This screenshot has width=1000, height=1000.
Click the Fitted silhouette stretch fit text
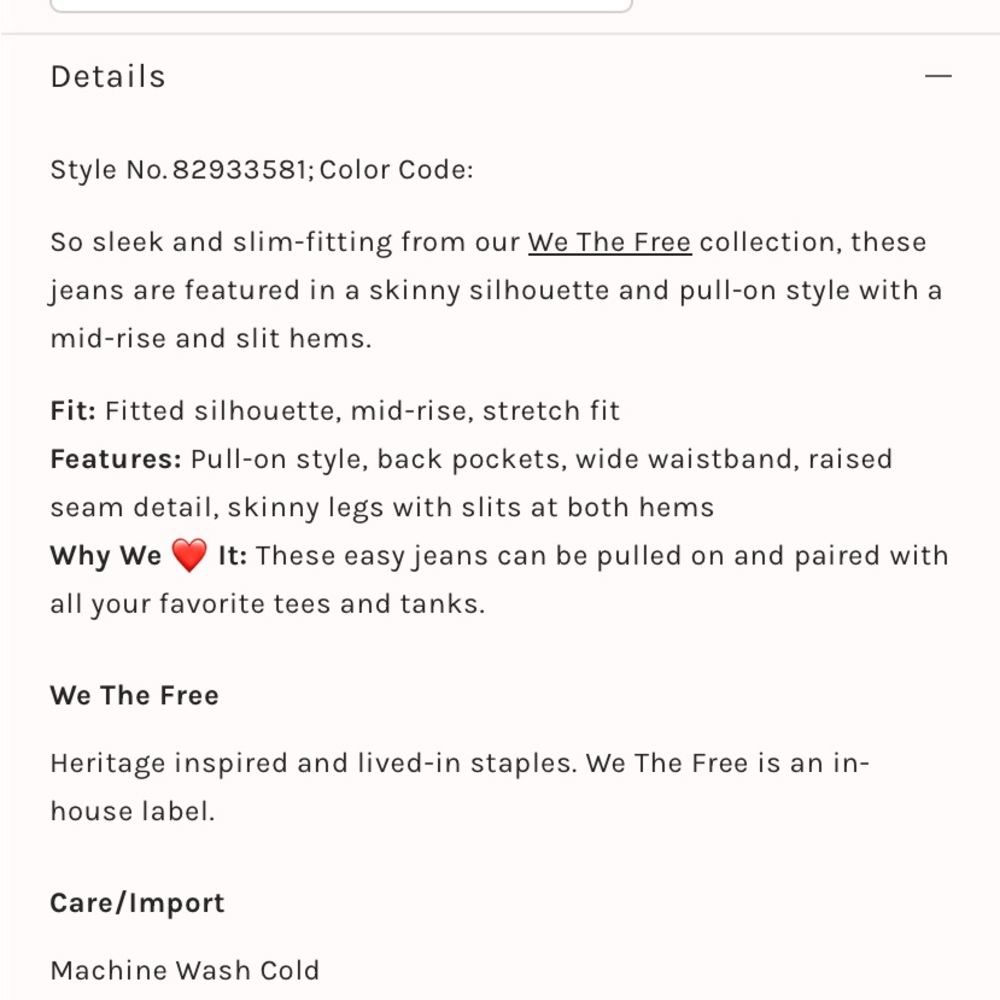click(362, 411)
